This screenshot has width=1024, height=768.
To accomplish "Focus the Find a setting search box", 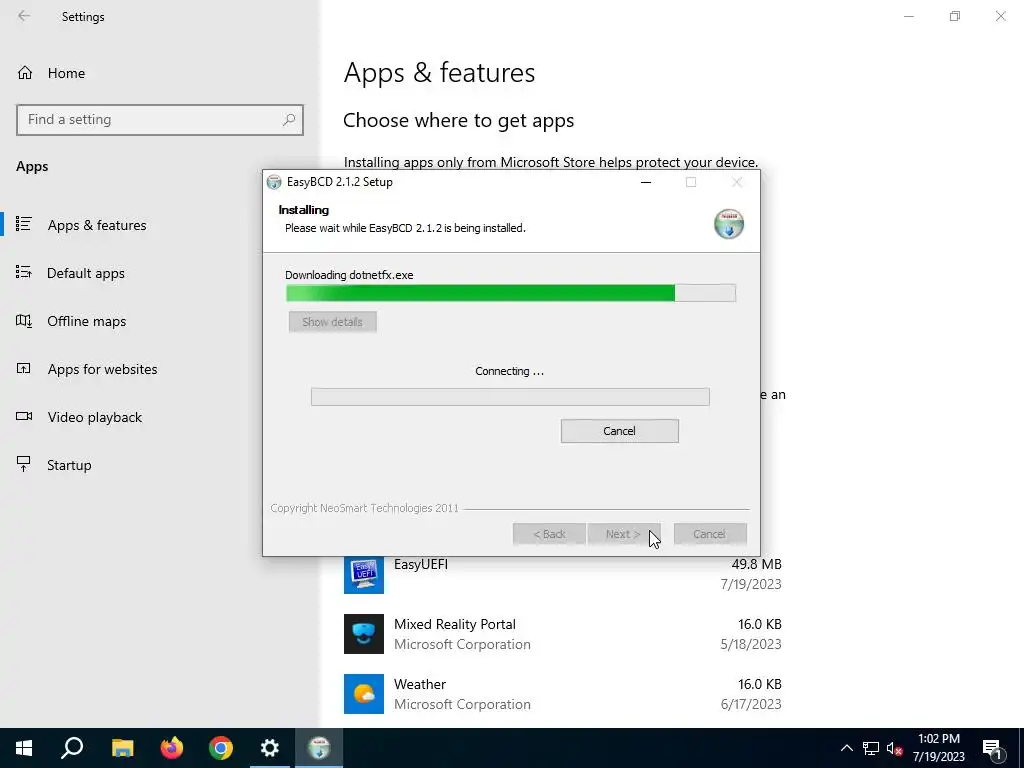I will point(160,120).
